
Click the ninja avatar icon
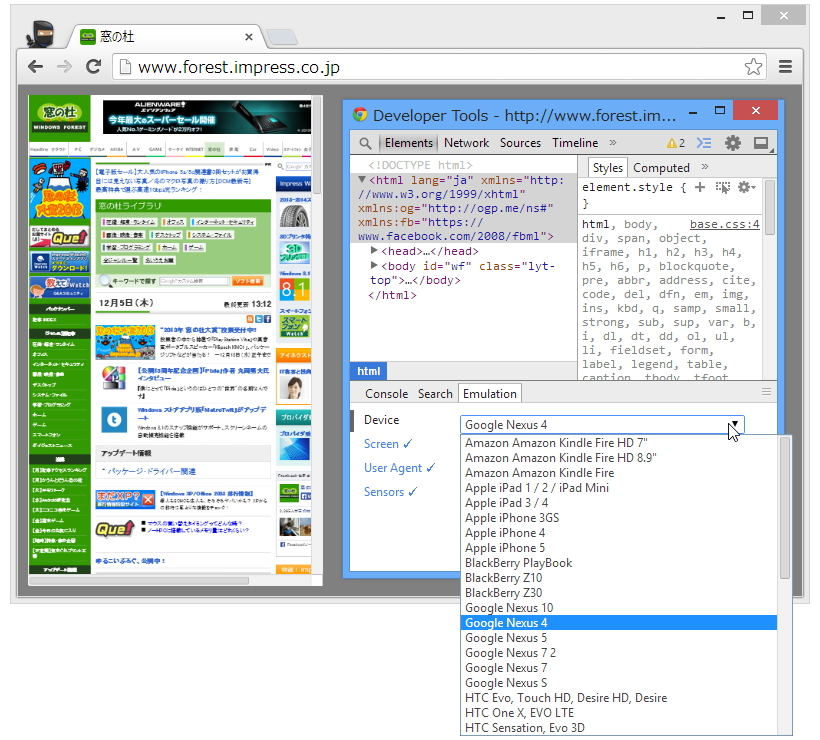click(41, 35)
